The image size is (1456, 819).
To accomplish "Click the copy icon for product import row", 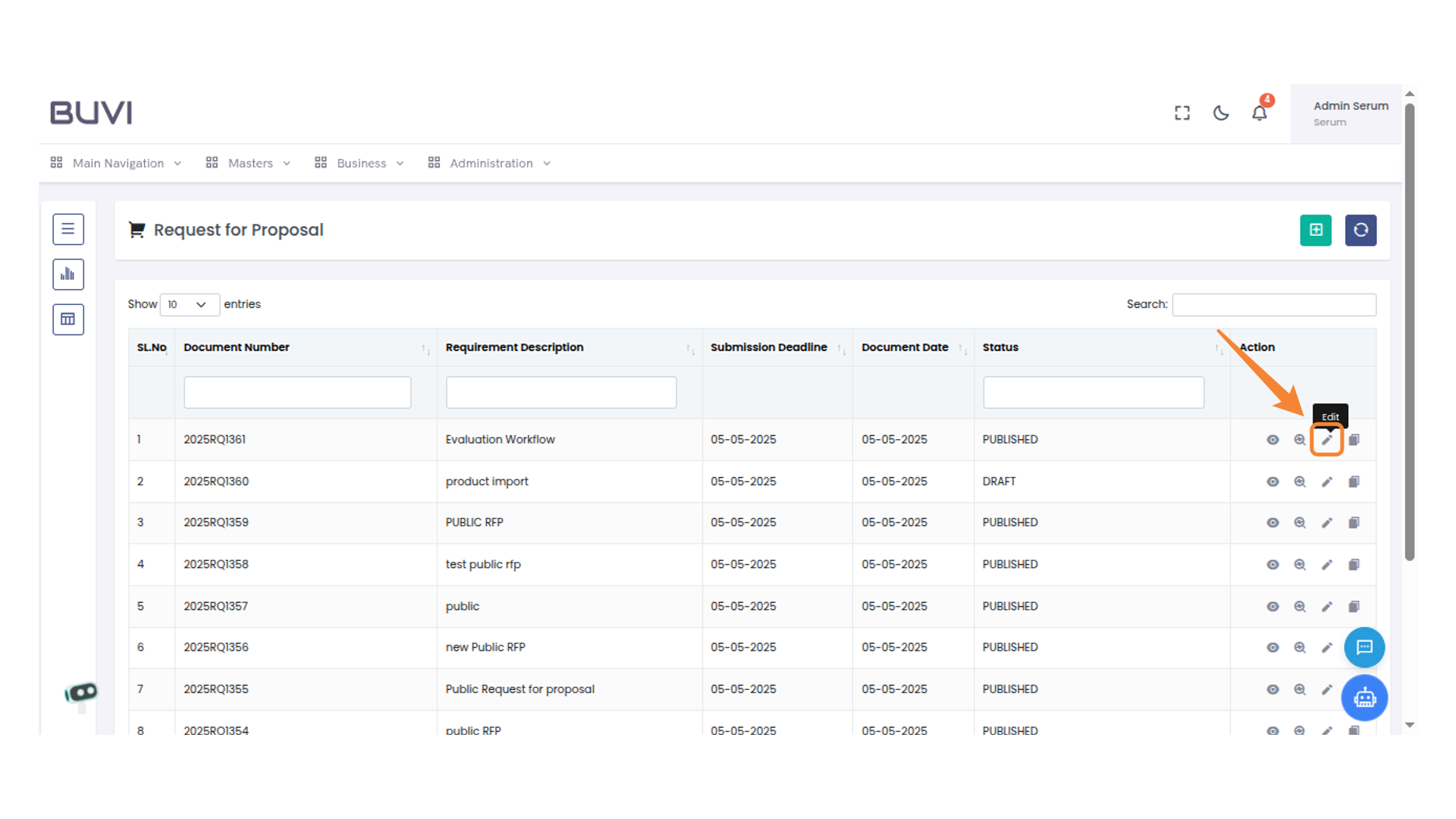I will pyautogui.click(x=1354, y=482).
